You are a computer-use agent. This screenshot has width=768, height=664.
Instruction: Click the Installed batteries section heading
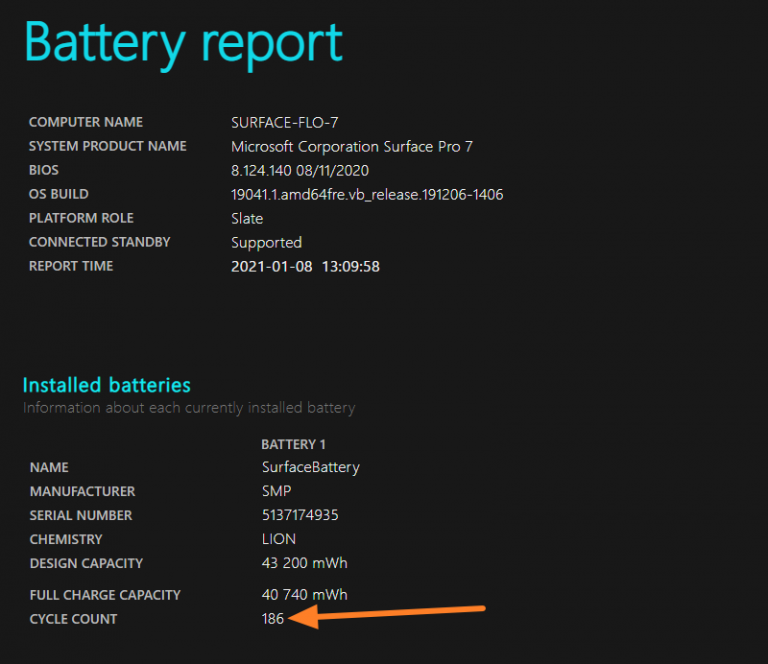pos(106,385)
